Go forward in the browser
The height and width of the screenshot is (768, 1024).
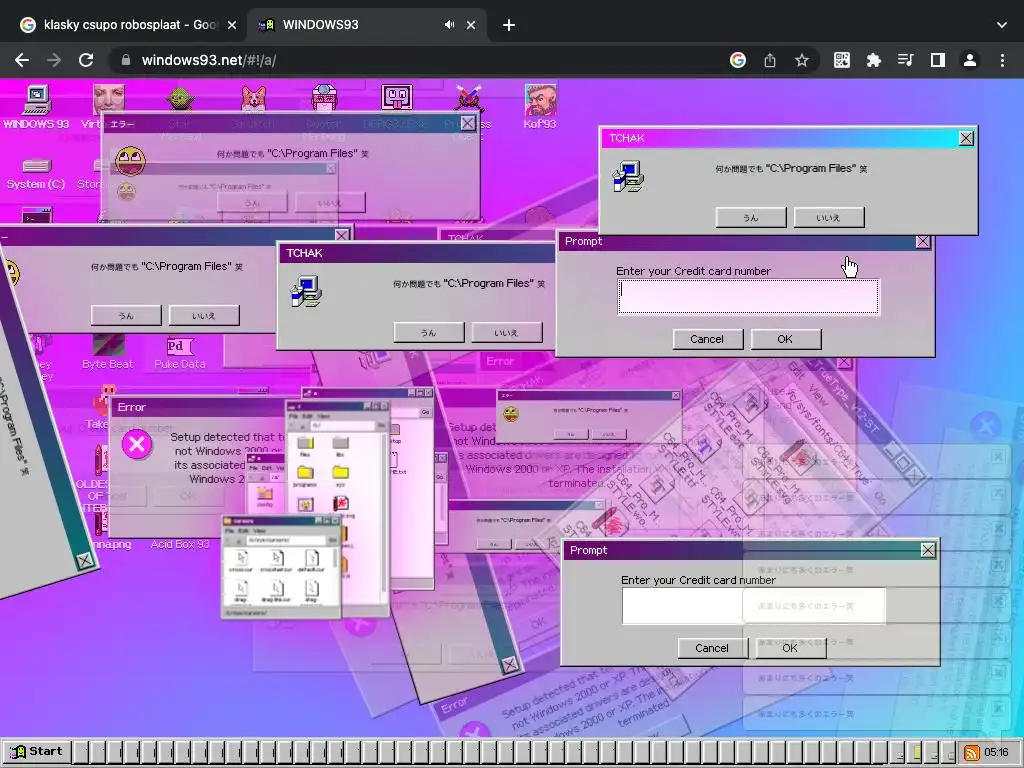54,60
